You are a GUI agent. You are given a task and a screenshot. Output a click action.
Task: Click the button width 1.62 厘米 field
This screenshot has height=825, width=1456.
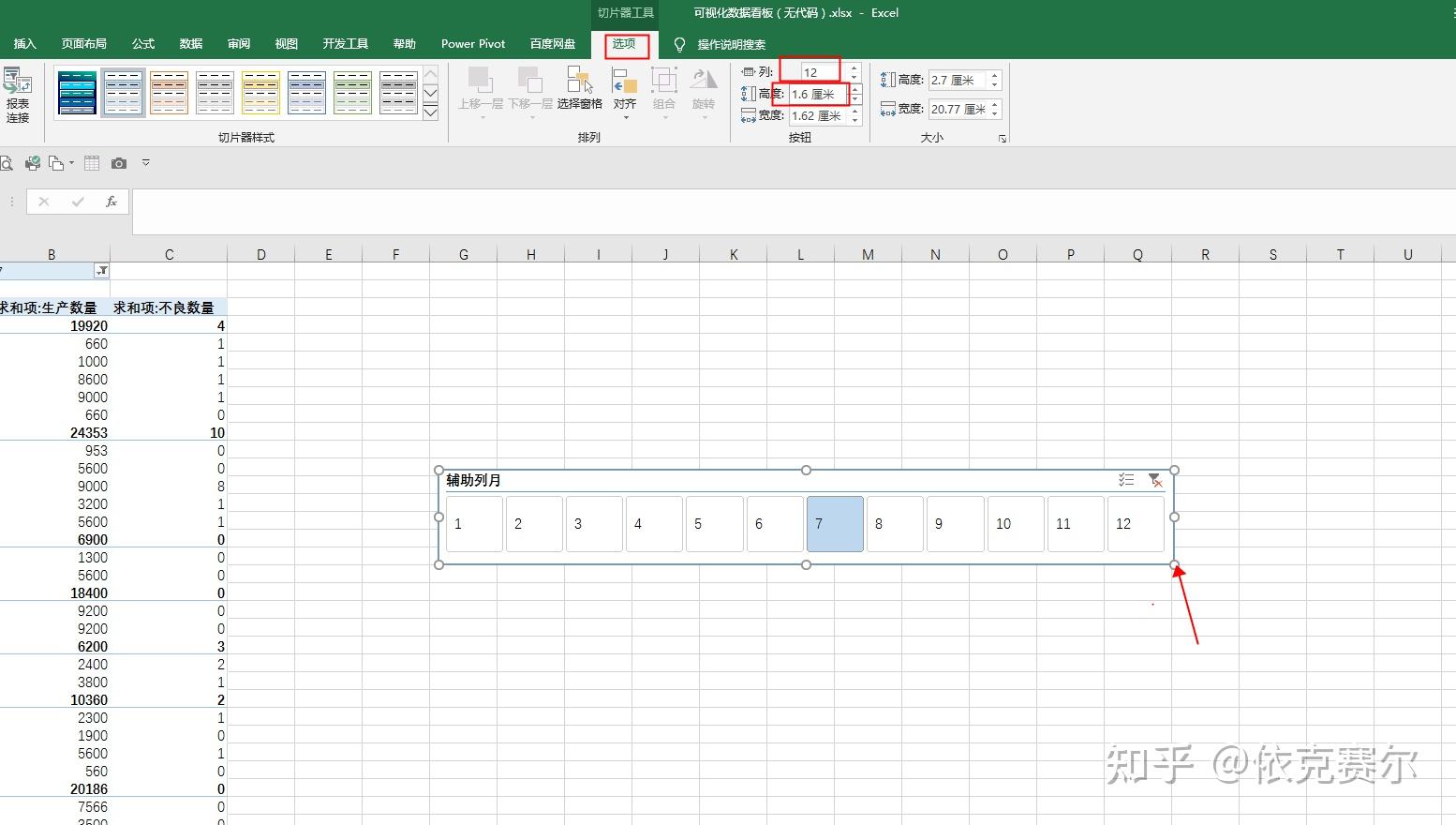(x=818, y=115)
